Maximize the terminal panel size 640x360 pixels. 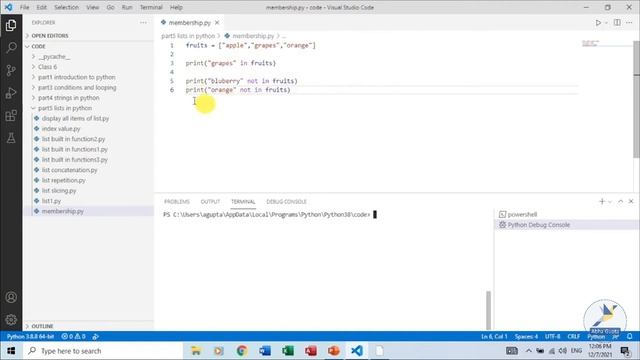coord(620,201)
